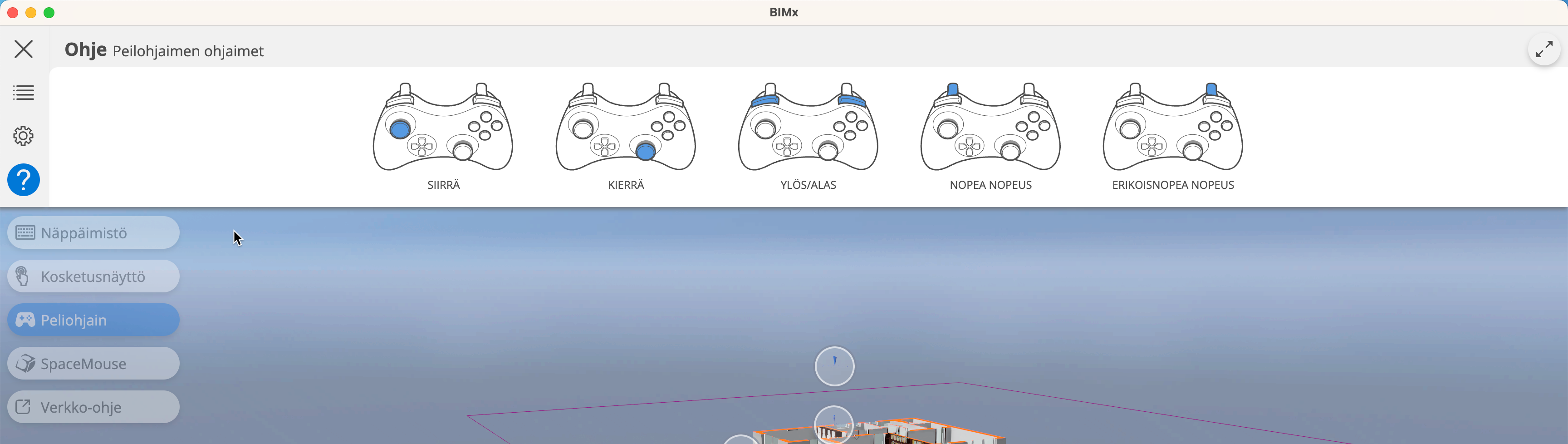Select the SIIRRÄ gamepad illustration
Viewport: 1568px width, 444px height.
[x=443, y=127]
